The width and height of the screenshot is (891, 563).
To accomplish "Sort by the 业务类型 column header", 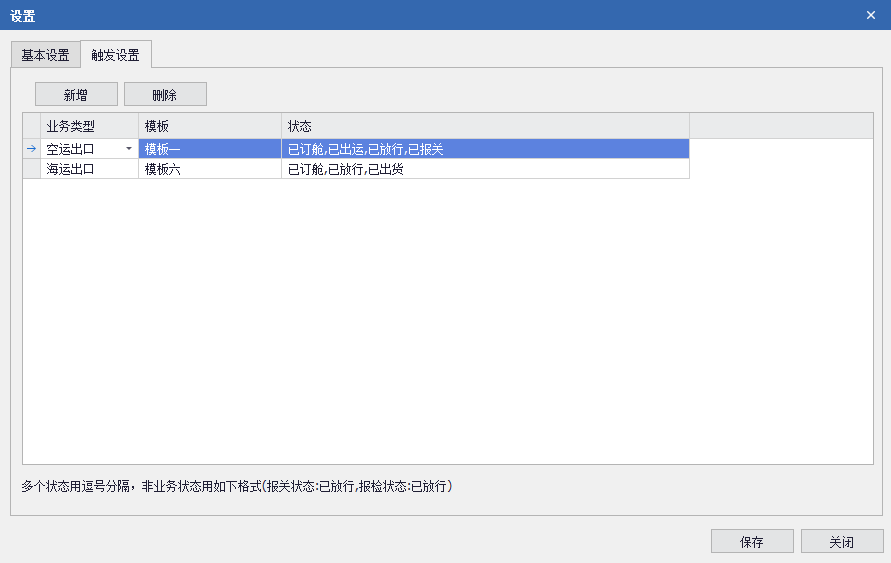I will 89,126.
